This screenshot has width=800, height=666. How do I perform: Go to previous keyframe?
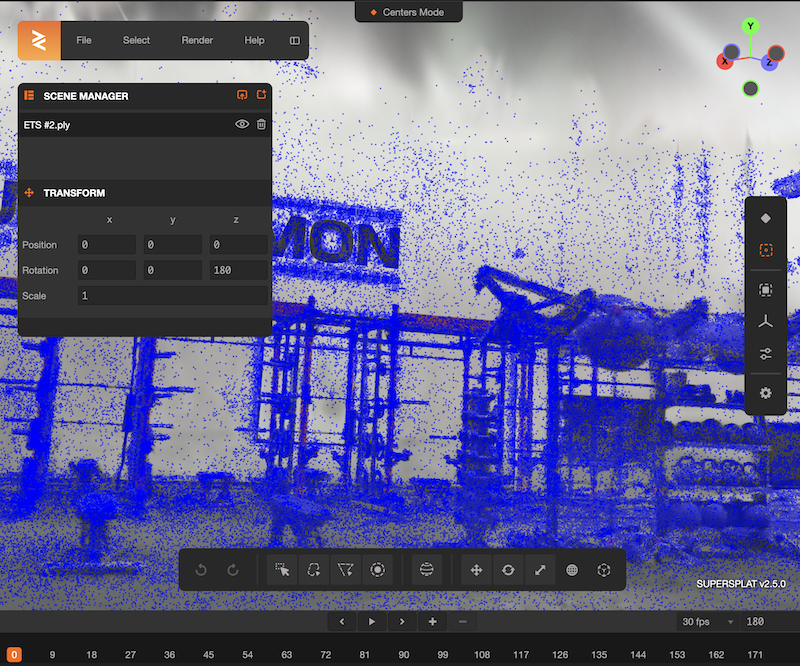pos(342,622)
